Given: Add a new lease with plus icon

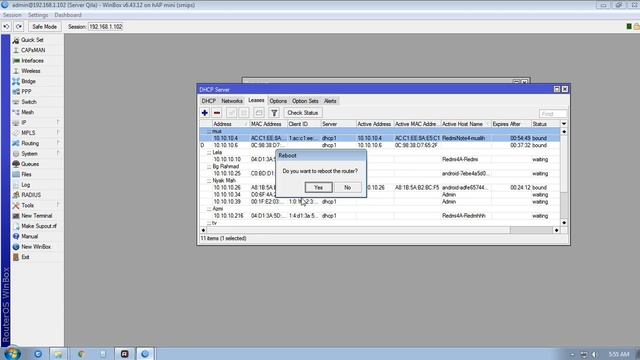Looking at the screenshot, I should point(205,113).
